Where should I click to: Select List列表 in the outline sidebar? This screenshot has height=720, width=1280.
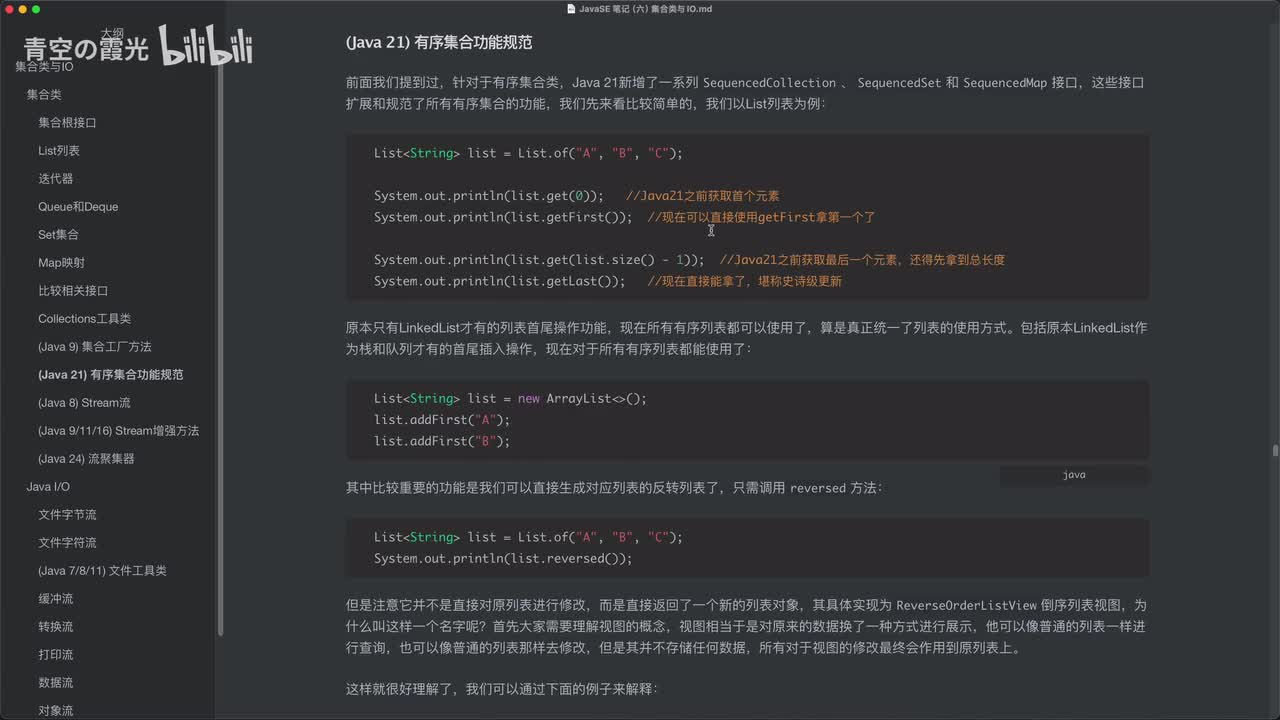[59, 150]
